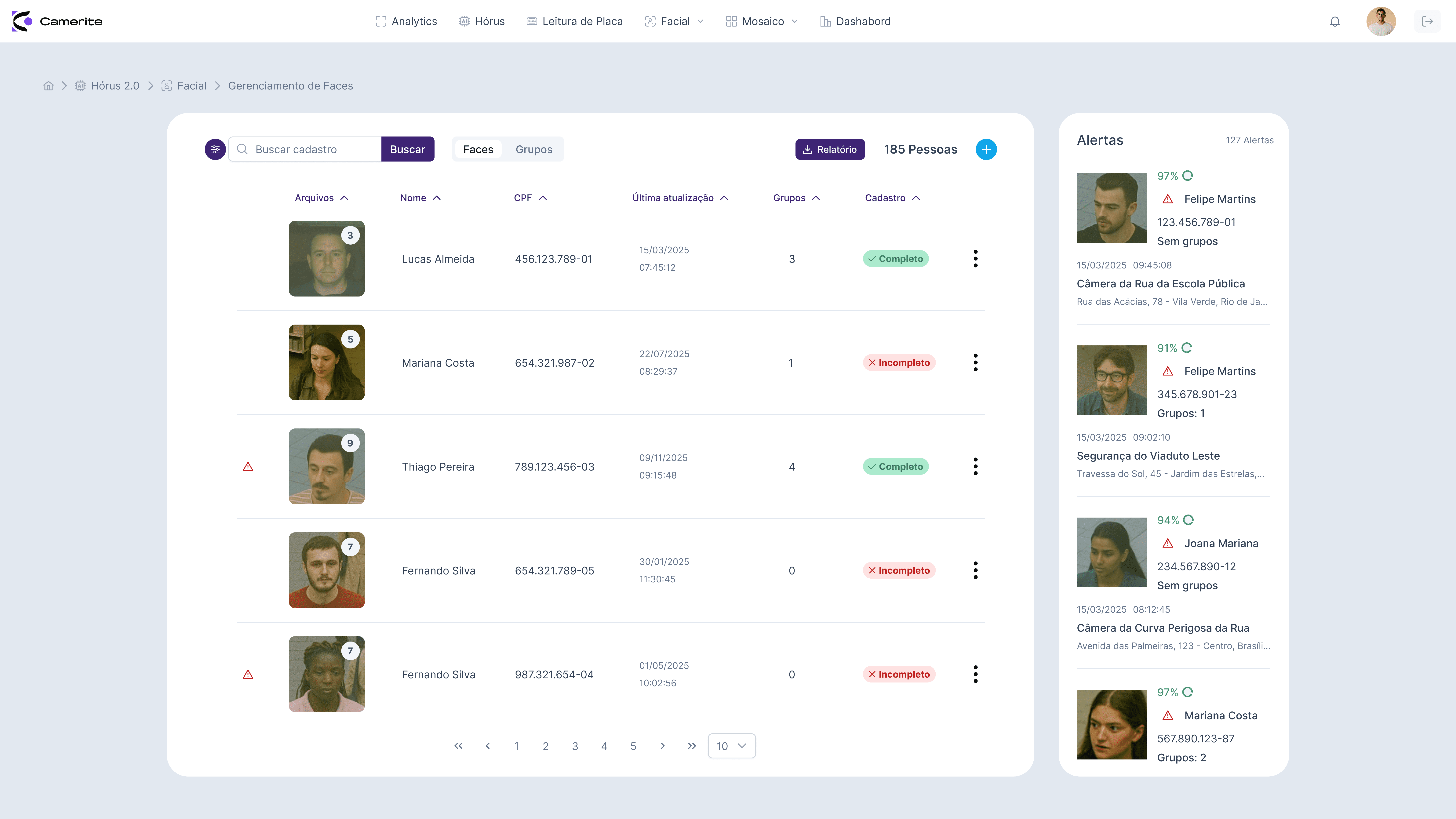Screen dimensions: 1456x819
Task: Sort table by Última atualização column
Action: pos(681,198)
